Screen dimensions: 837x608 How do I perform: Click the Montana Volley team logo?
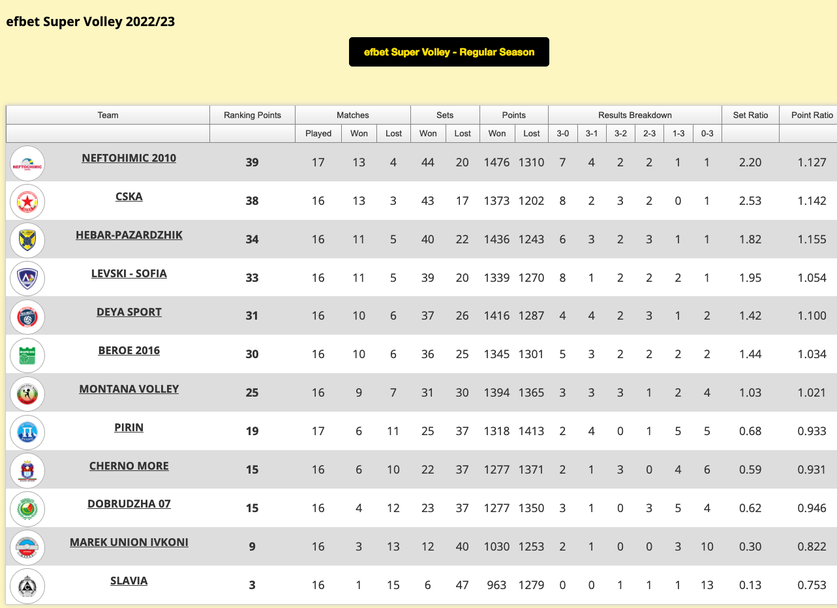click(27, 394)
